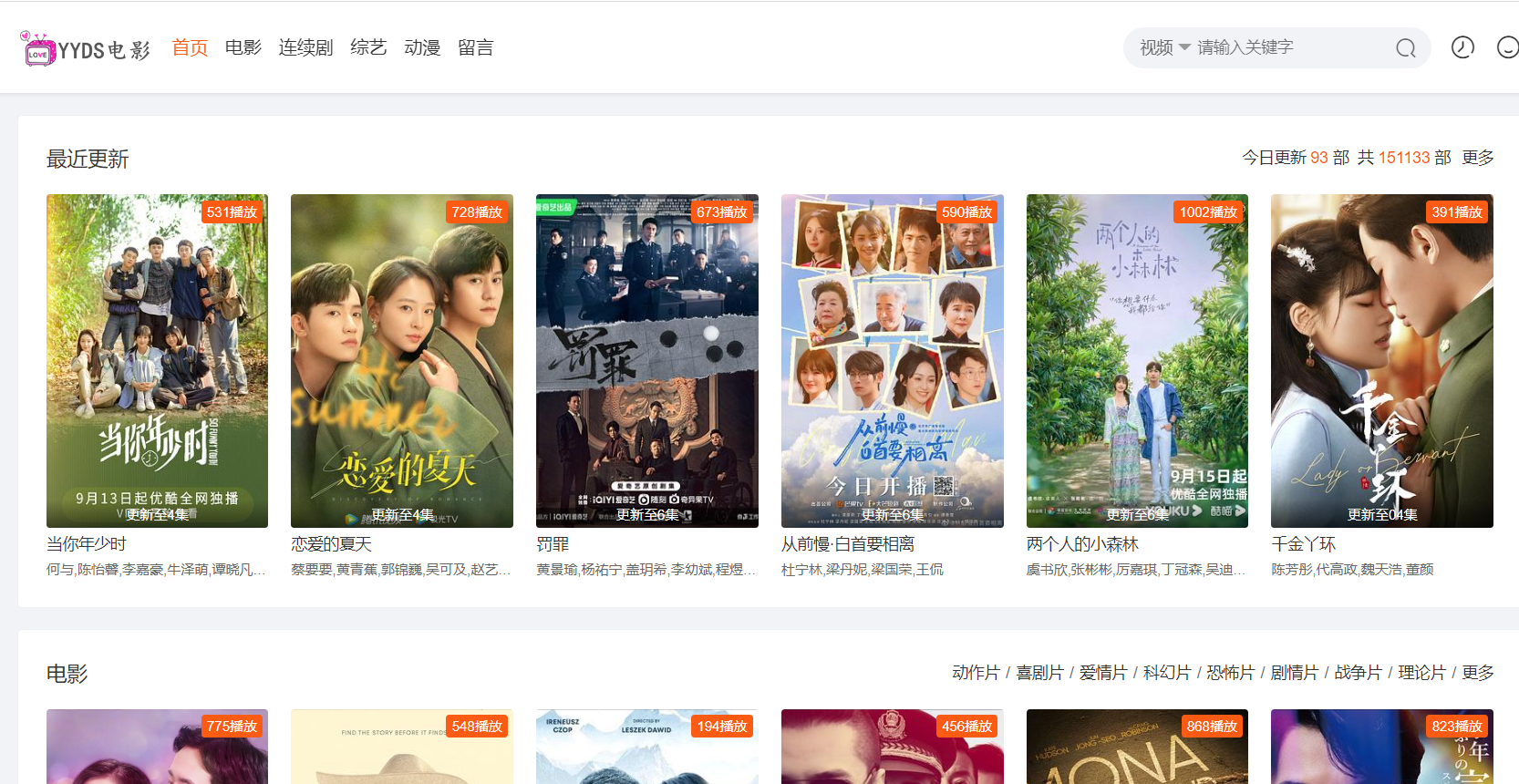
Task: Click cast line starting with 陈芳彤,代高政
Action: pyautogui.click(x=1353, y=570)
